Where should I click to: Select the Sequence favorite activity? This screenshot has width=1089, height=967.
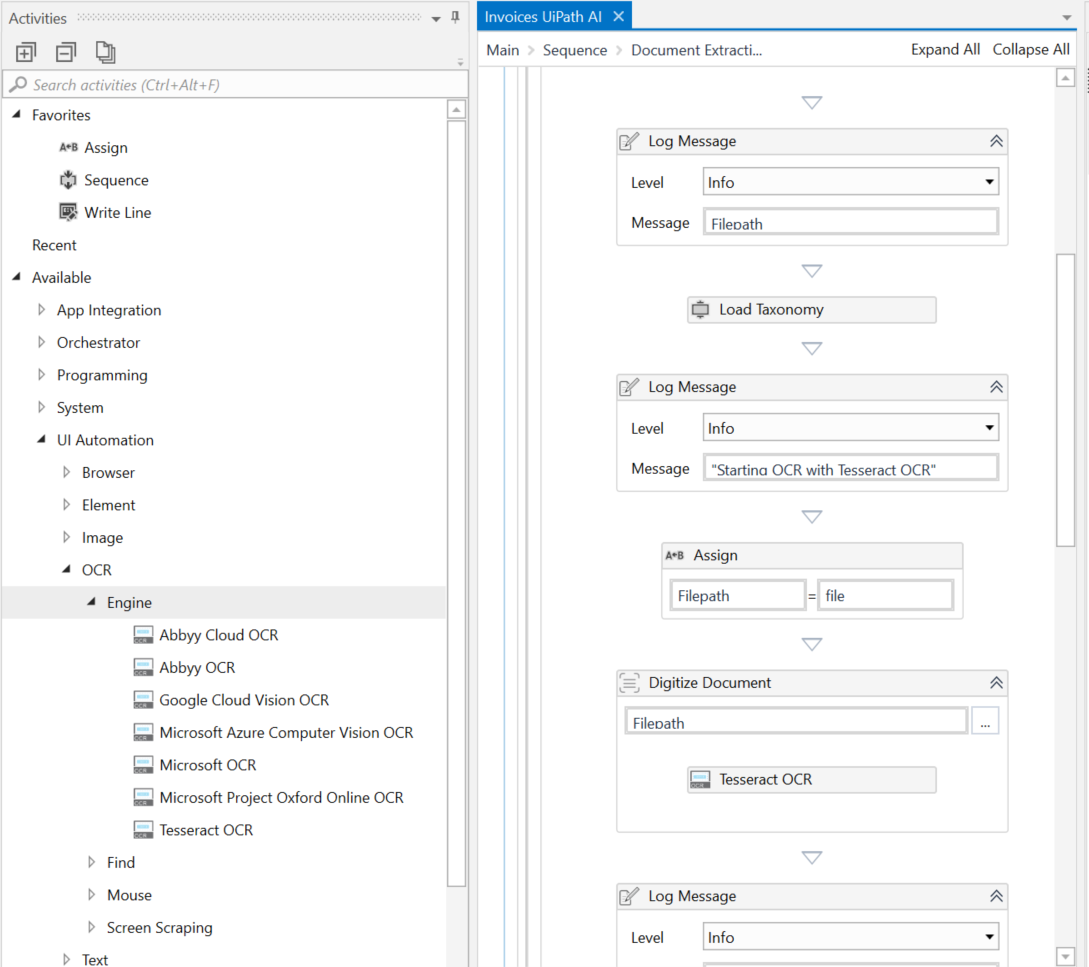[x=116, y=180]
